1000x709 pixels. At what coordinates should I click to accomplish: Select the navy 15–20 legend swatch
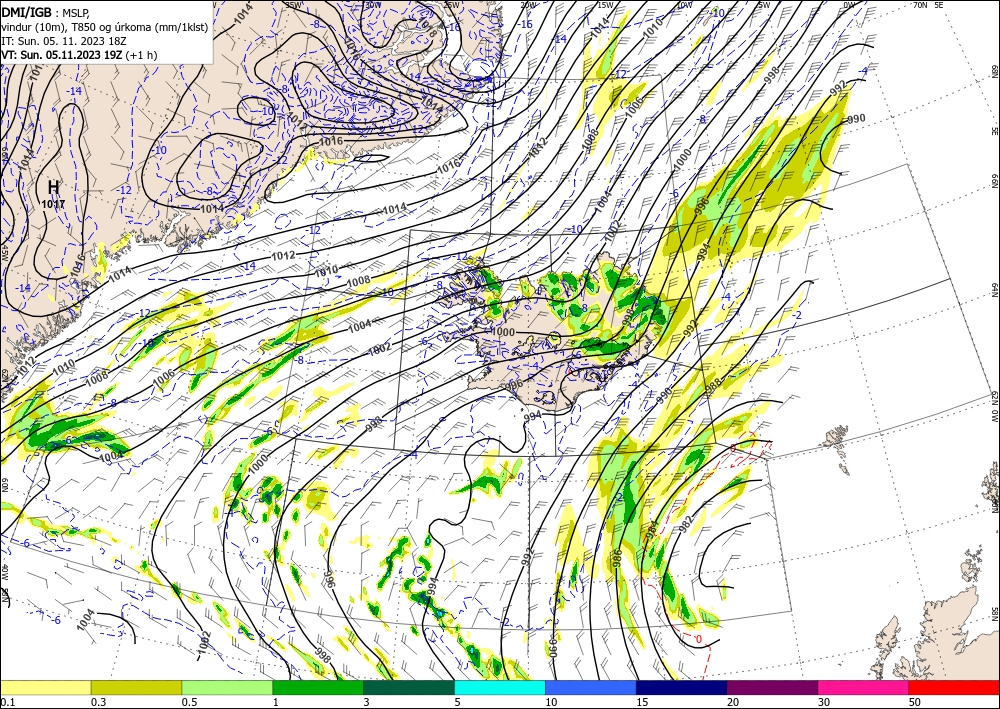pos(682,687)
